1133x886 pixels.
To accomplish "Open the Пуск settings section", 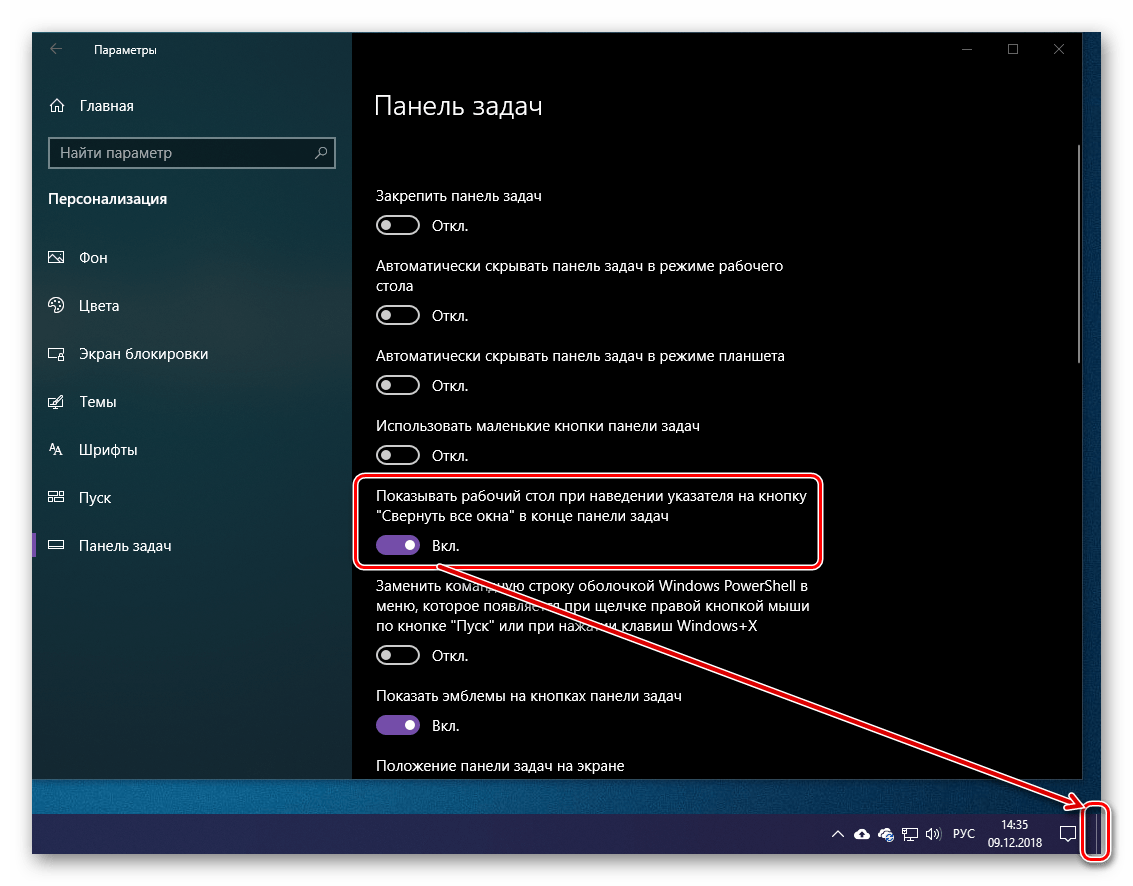I will coord(95,497).
